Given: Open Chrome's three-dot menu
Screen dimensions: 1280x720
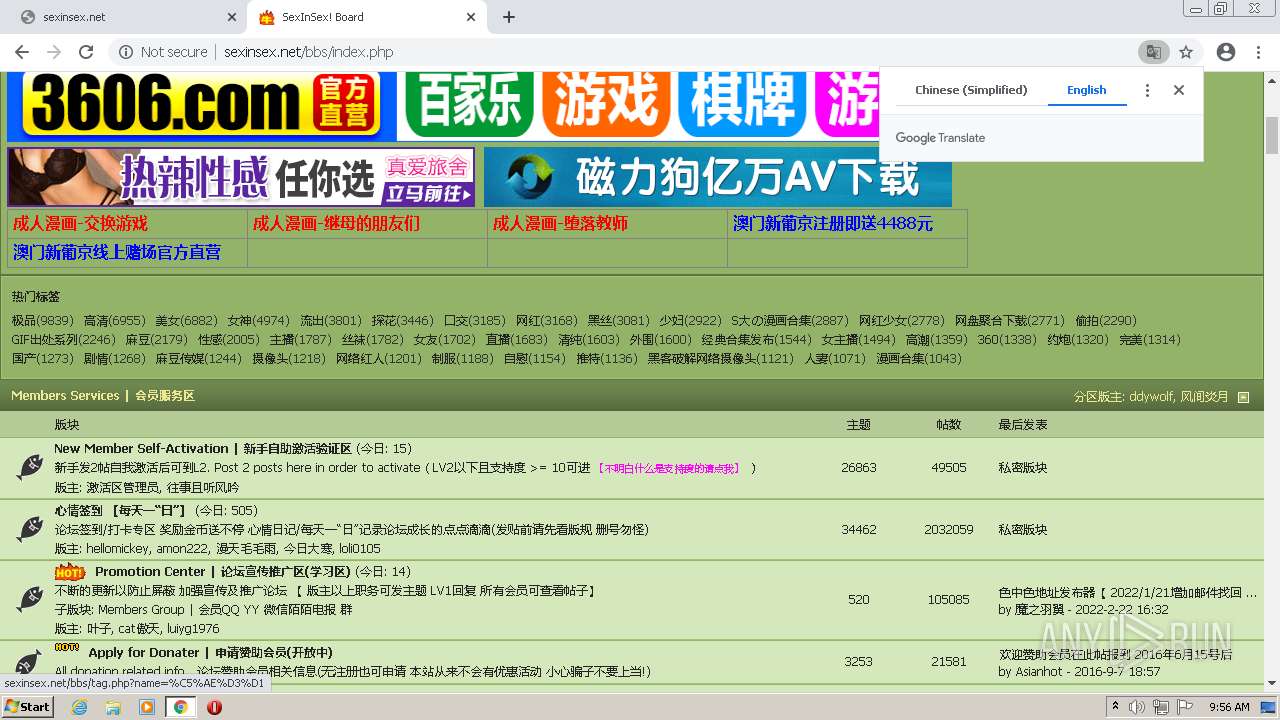Looking at the screenshot, I should tap(1258, 52).
